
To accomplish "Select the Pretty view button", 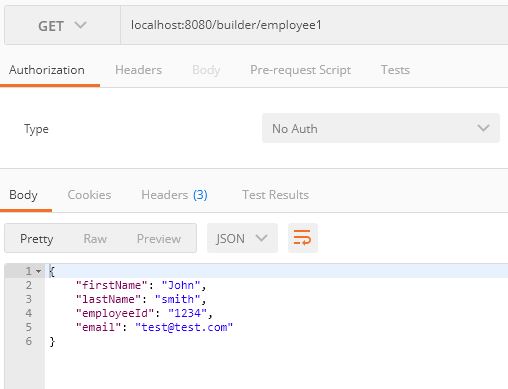I will coord(37,239).
